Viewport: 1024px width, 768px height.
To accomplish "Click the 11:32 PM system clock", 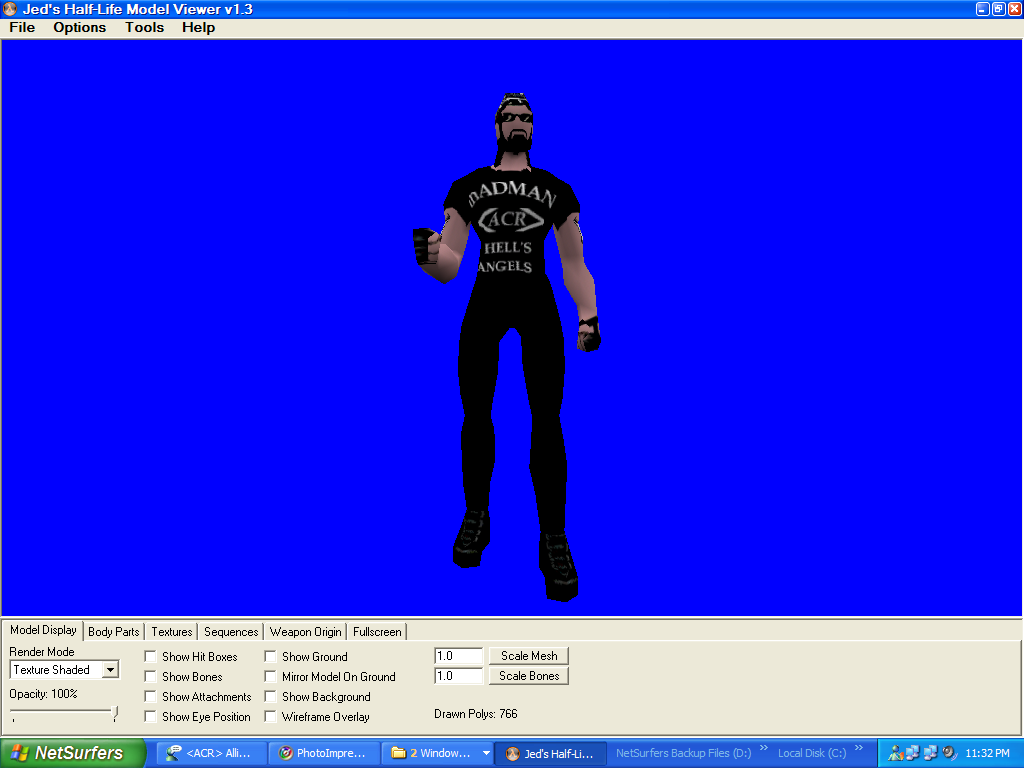I will pyautogui.click(x=987, y=753).
